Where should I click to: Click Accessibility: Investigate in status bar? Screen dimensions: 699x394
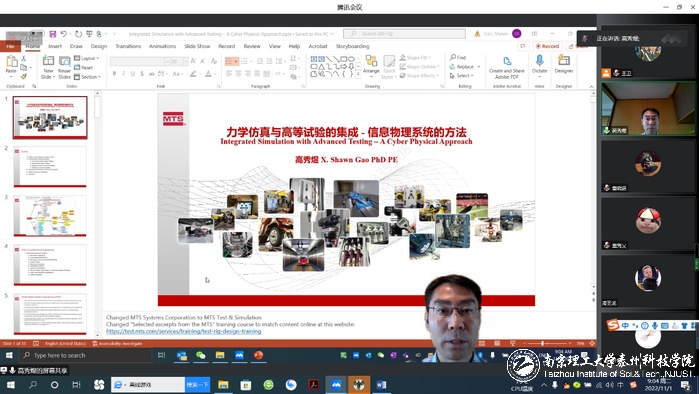[x=117, y=344]
